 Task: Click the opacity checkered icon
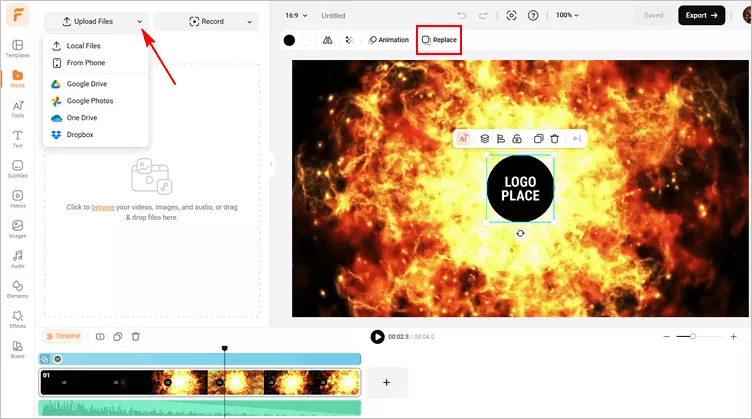click(350, 40)
